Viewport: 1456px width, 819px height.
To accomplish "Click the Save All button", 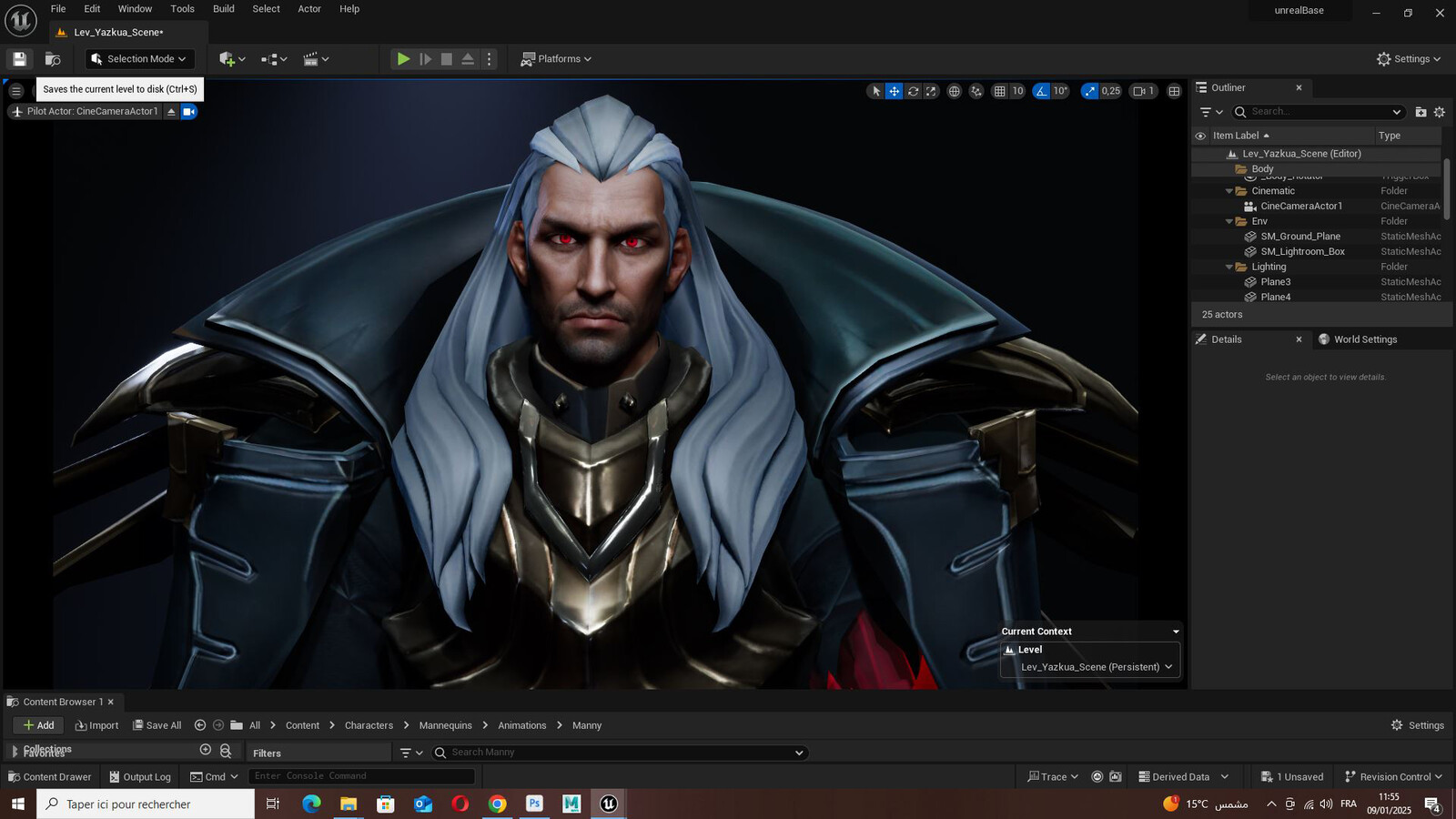I will pyautogui.click(x=157, y=725).
